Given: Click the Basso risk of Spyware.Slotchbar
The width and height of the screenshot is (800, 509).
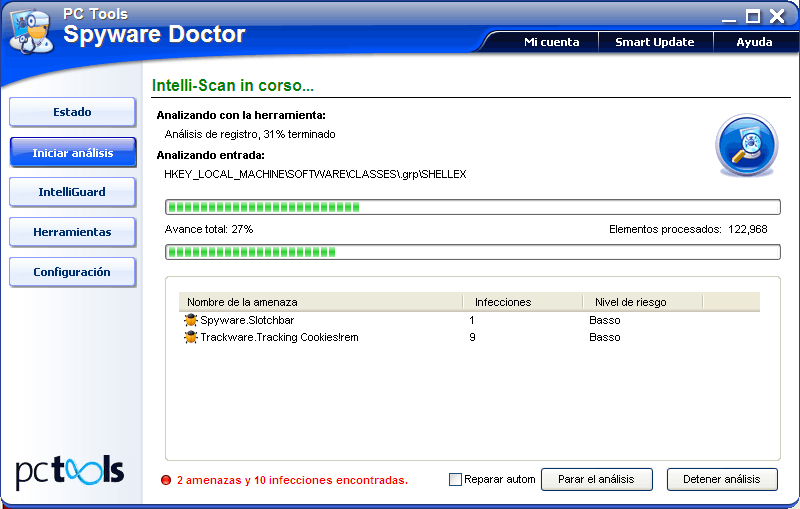Looking at the screenshot, I should [x=605, y=320].
